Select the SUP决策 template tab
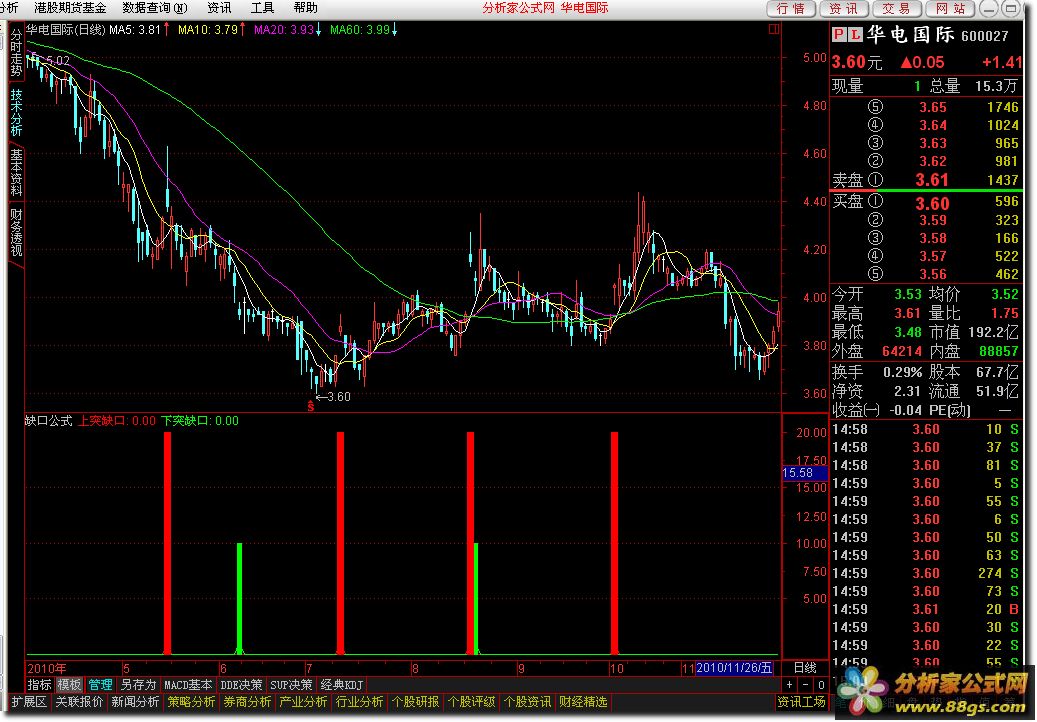Screen dimensions: 1037x722 pos(291,685)
